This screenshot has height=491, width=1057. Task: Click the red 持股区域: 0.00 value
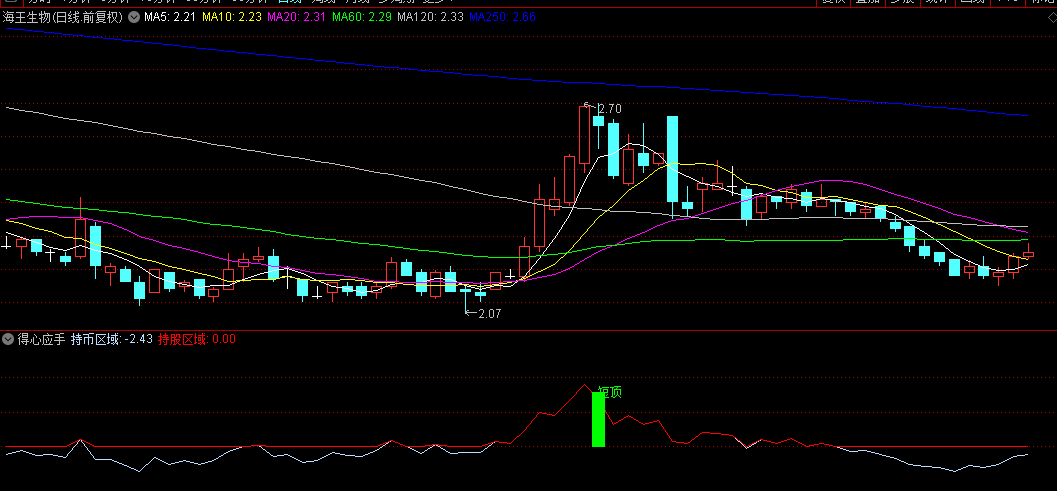tap(197, 339)
